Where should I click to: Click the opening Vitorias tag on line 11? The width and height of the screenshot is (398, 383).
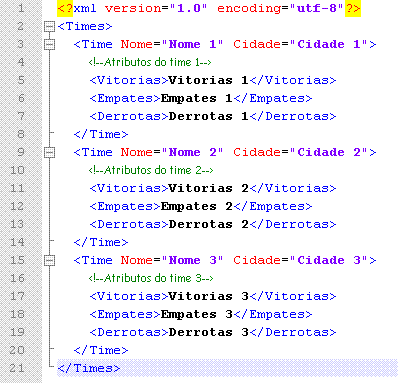click(x=129, y=188)
